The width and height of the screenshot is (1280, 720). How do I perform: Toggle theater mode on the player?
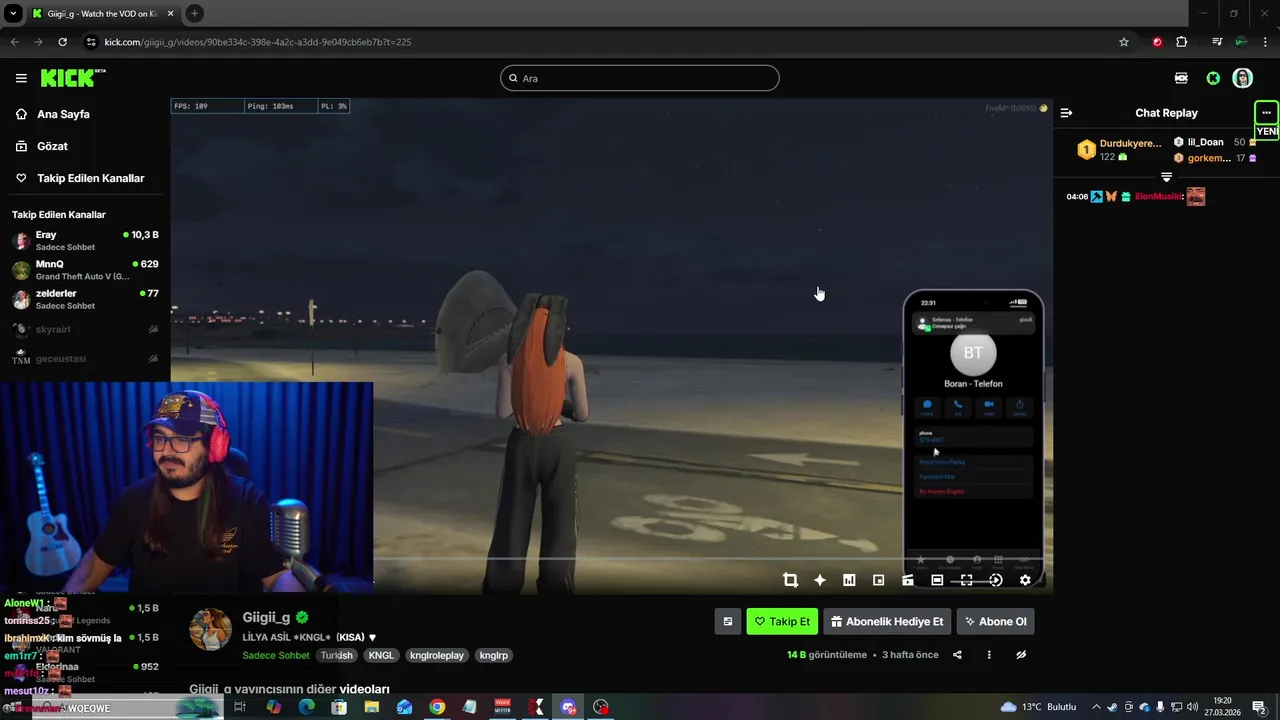tap(937, 580)
